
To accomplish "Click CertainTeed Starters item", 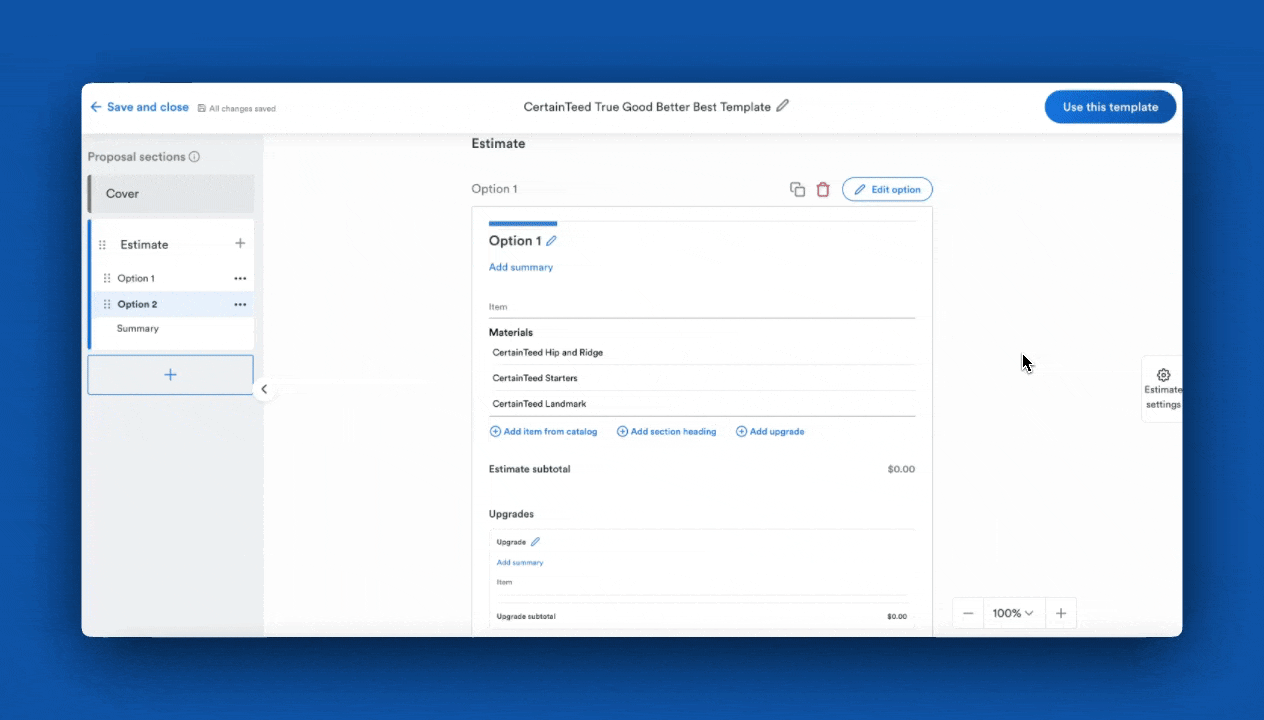I will (535, 379).
